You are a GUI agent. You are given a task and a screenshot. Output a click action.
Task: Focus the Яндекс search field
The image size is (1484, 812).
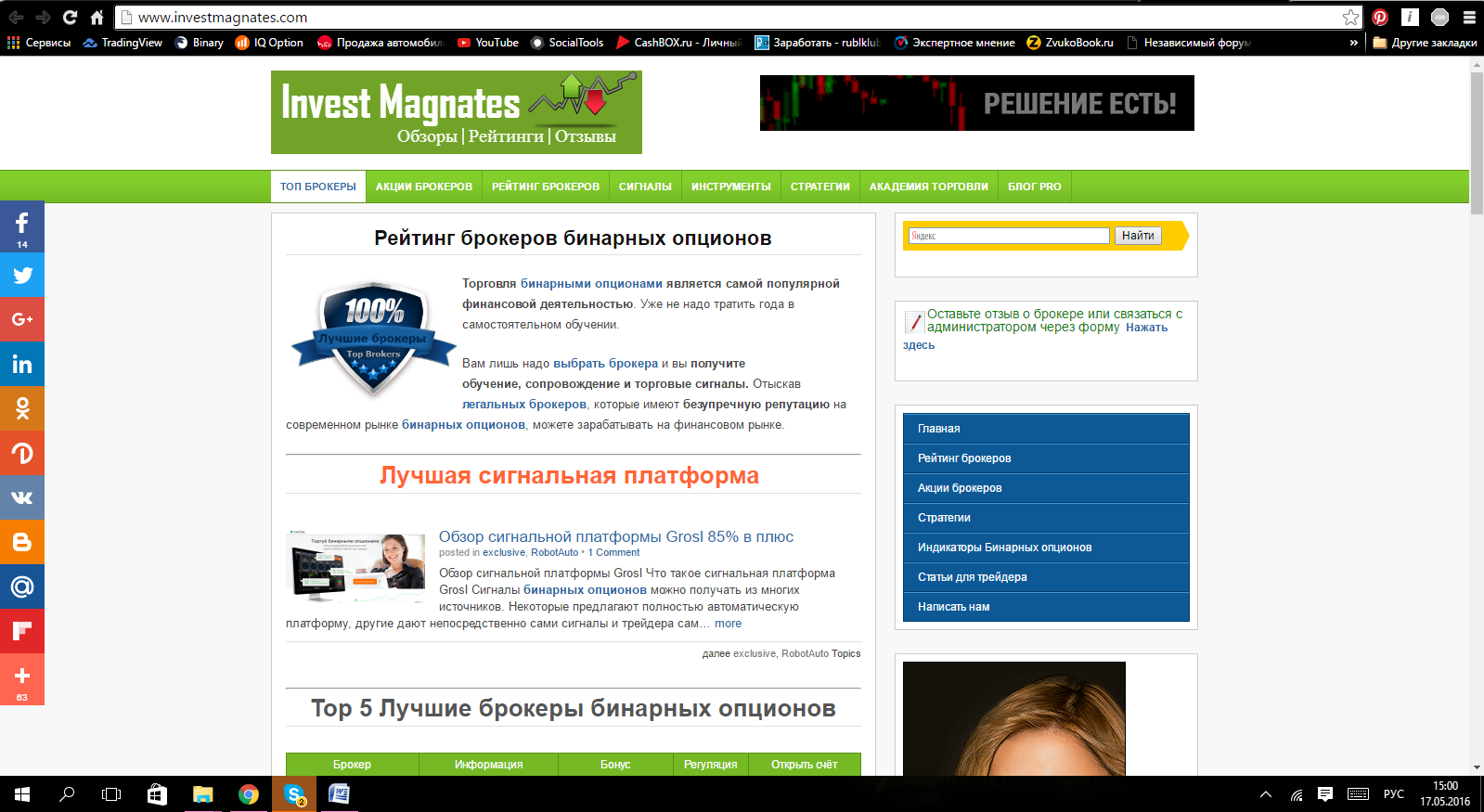(x=1009, y=236)
